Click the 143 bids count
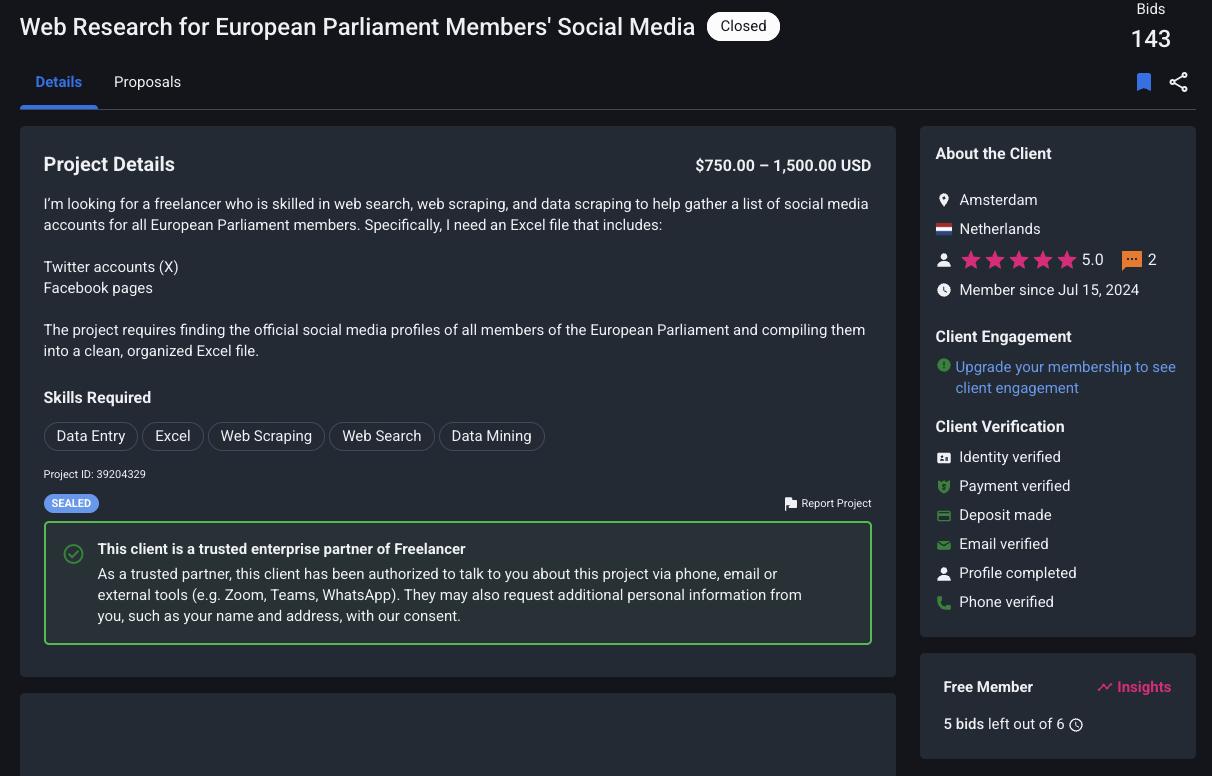 [1151, 39]
